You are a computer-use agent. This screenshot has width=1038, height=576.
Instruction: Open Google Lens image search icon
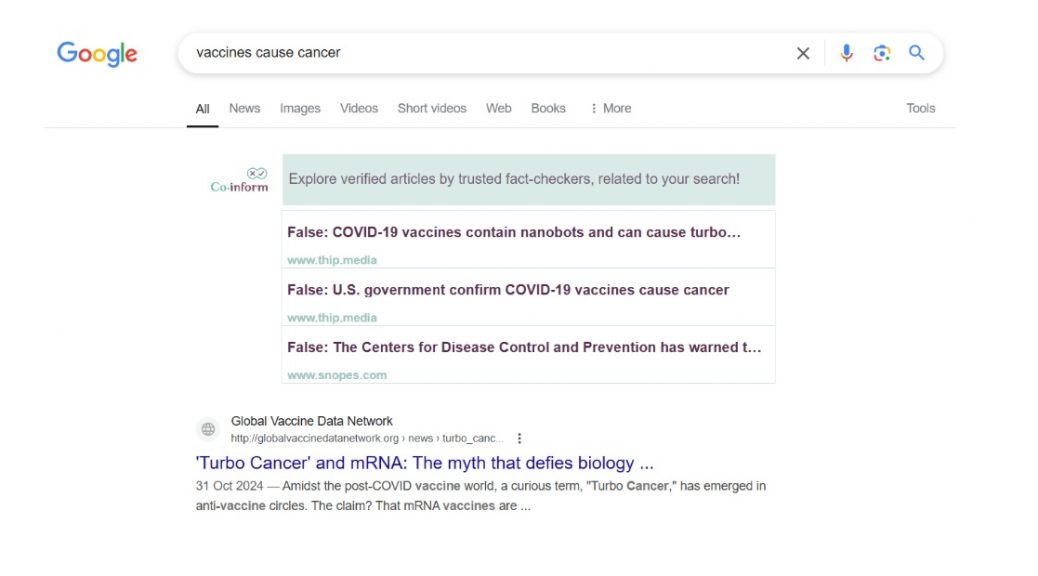881,54
